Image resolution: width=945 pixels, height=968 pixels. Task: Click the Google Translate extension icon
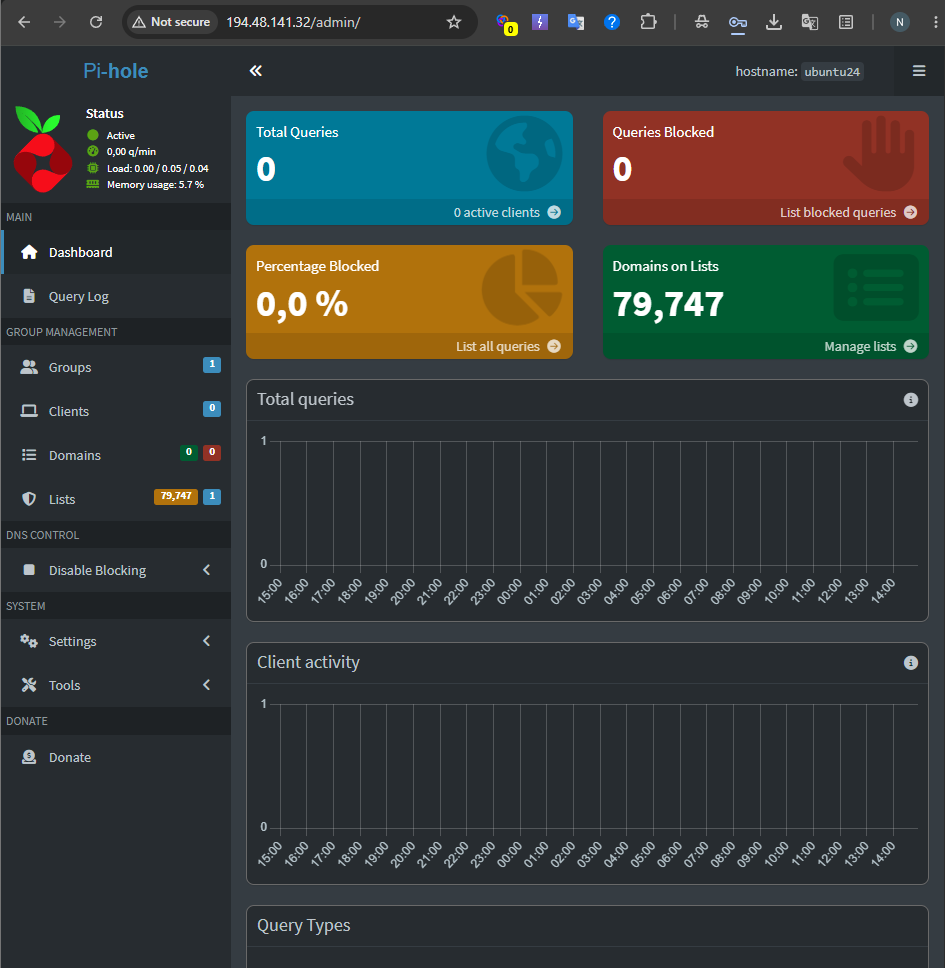[x=576, y=22]
